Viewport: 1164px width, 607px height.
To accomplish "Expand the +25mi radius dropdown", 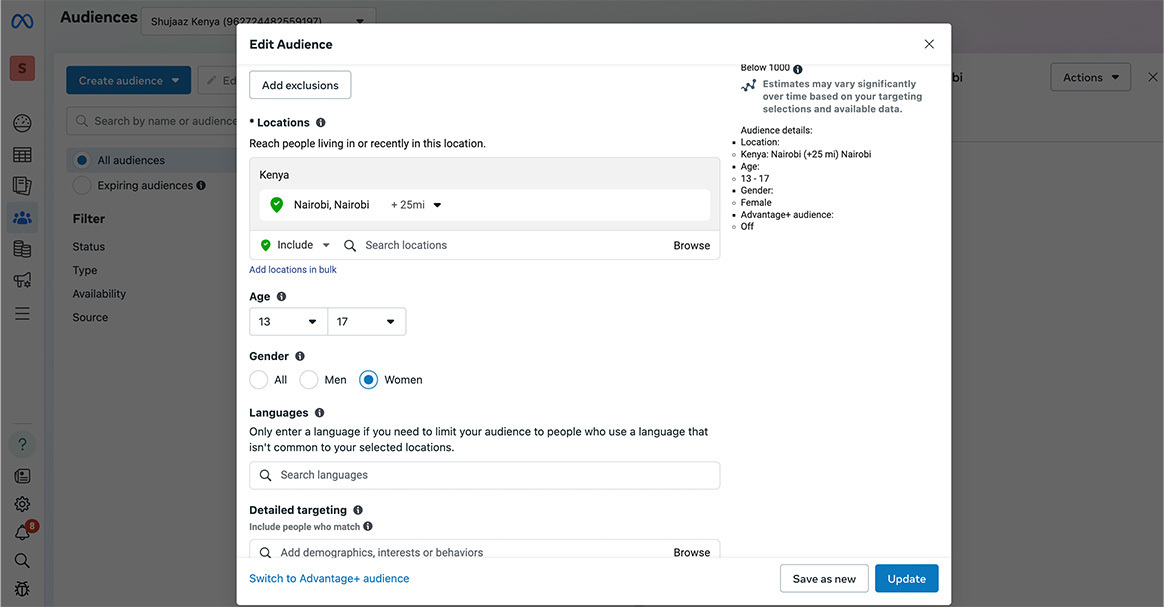I will click(416, 205).
